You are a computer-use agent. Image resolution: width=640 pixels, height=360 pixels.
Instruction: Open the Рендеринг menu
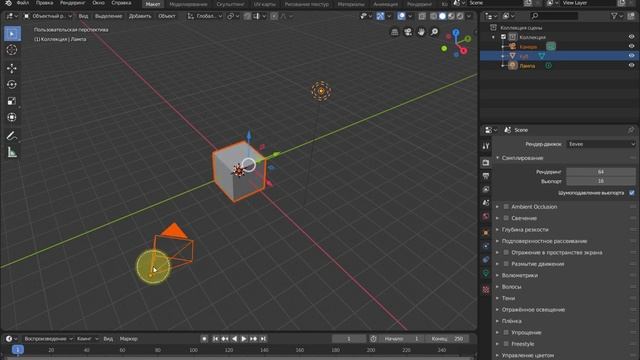click(73, 3)
